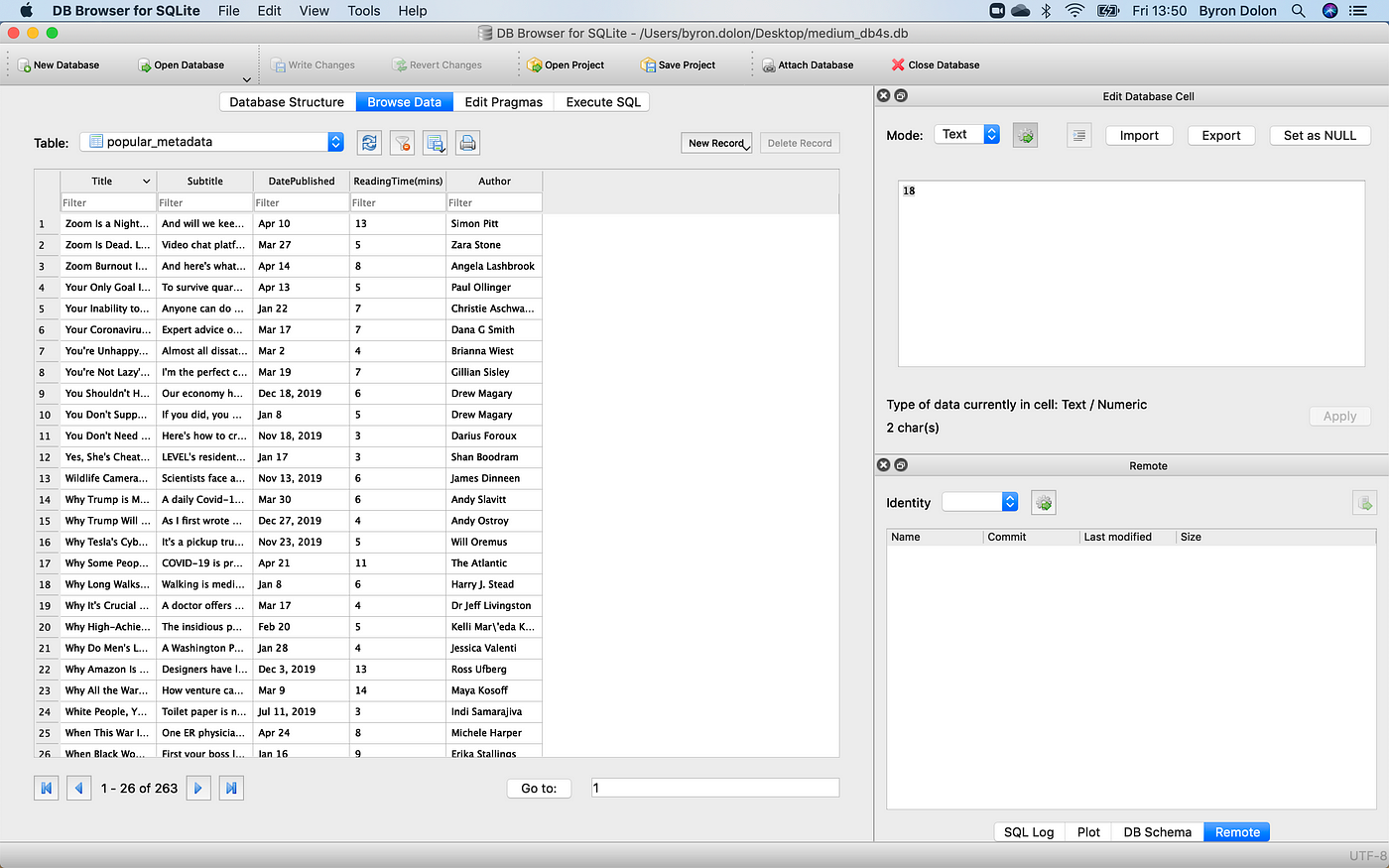
Task: Close the Remote panel
Action: pos(883,465)
